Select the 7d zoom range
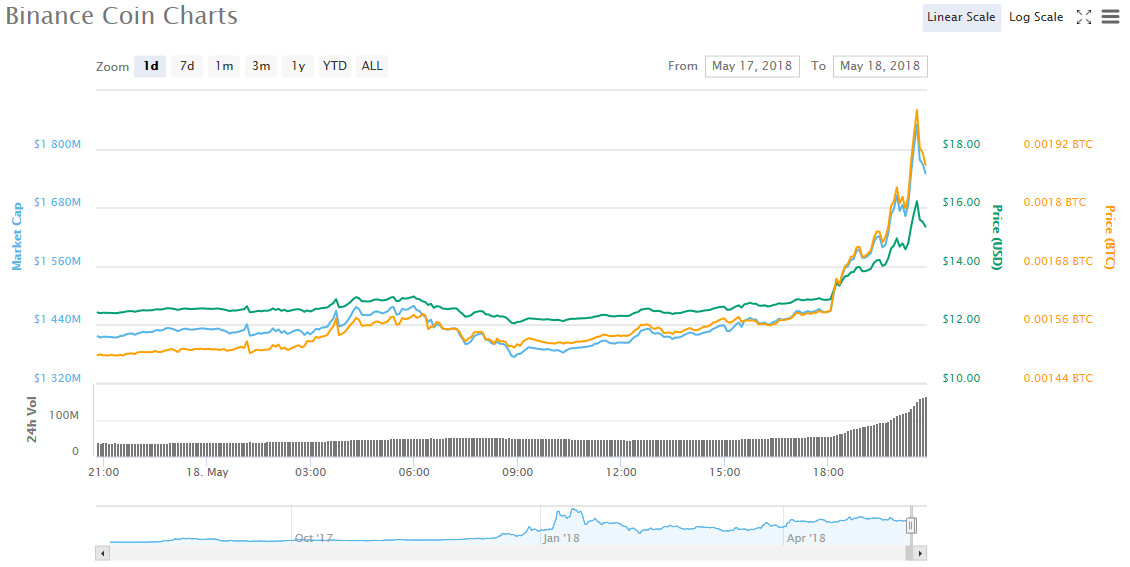 (x=187, y=66)
